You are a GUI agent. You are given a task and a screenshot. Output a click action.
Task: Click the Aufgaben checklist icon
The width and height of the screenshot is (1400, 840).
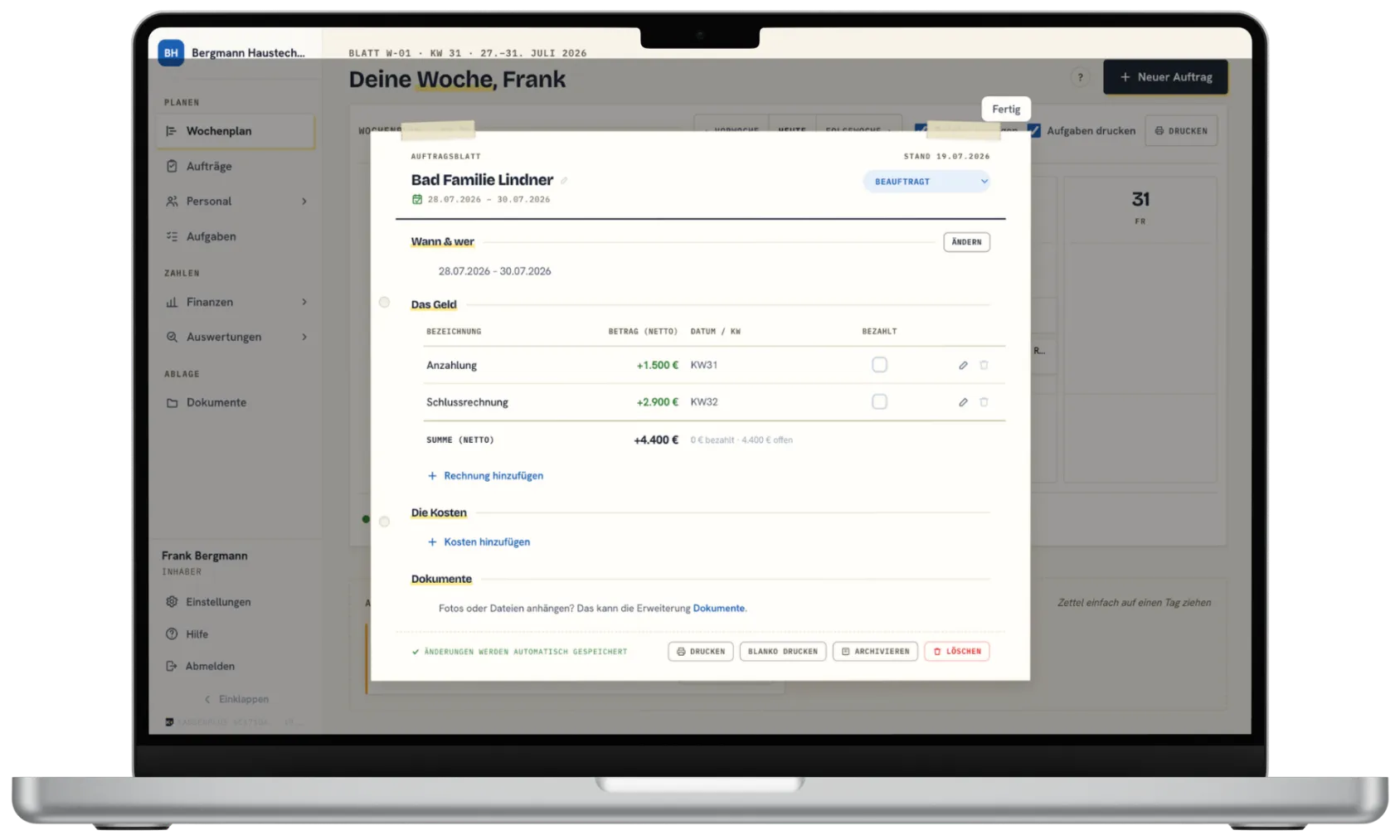[x=172, y=236]
